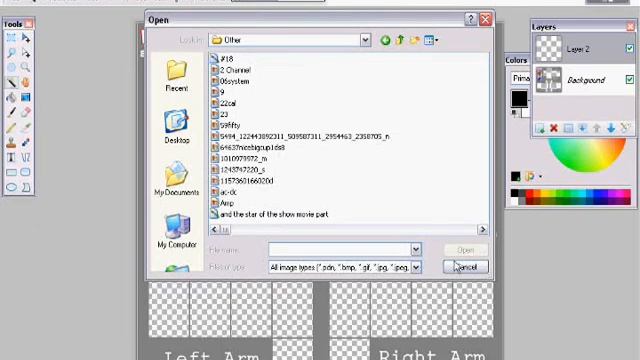The image size is (640, 360).
Task: Select the Pan hand tool
Action: [x=26, y=83]
